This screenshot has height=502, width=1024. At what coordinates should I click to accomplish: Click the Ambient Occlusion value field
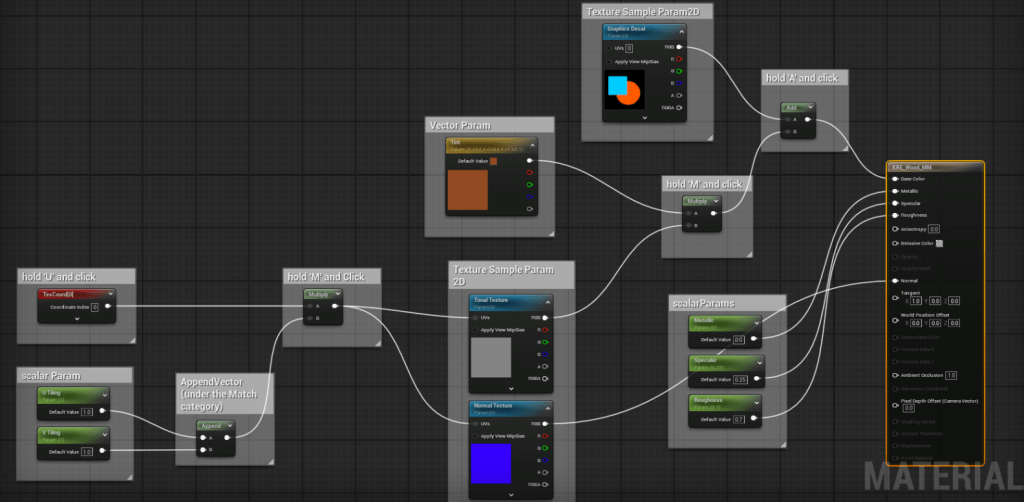pyautogui.click(x=951, y=375)
